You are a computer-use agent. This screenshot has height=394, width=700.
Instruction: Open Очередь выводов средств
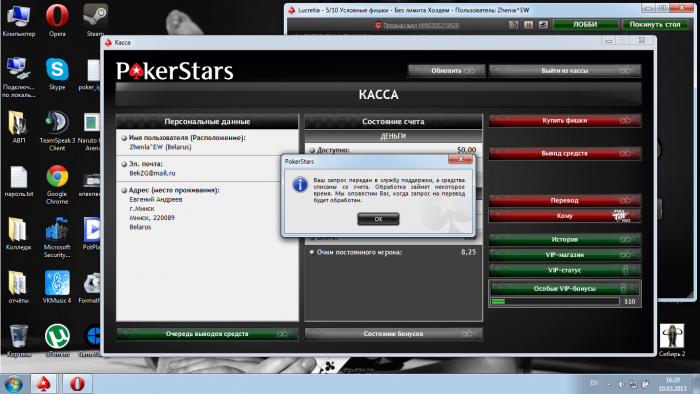(x=207, y=334)
